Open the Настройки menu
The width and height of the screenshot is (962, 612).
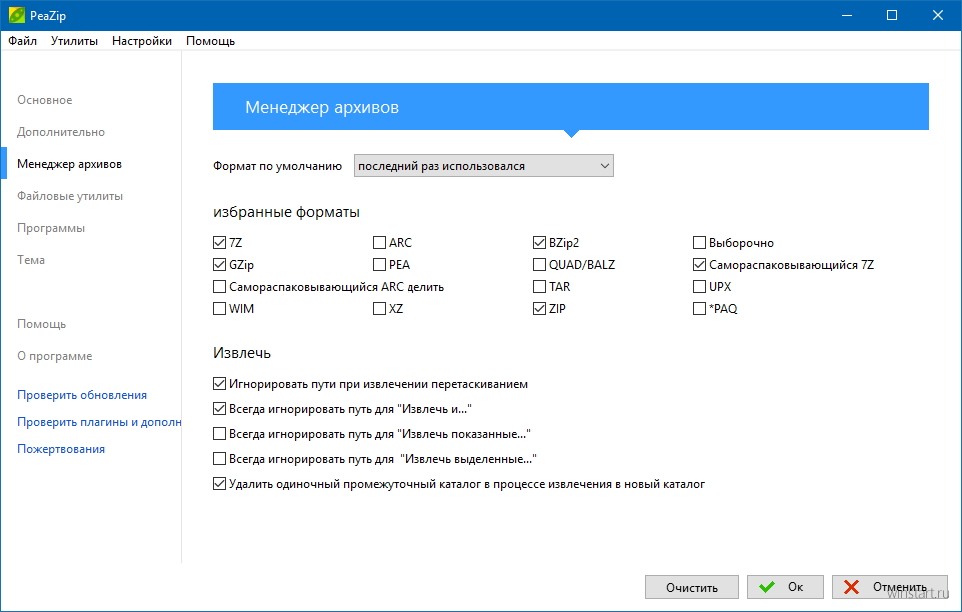[x=142, y=41]
